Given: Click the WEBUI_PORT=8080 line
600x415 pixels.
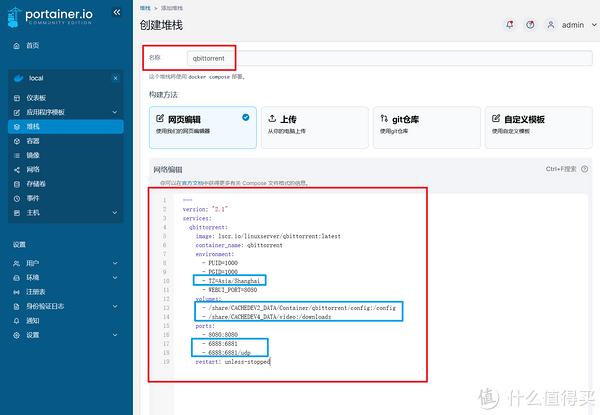Looking at the screenshot, I should (230, 290).
